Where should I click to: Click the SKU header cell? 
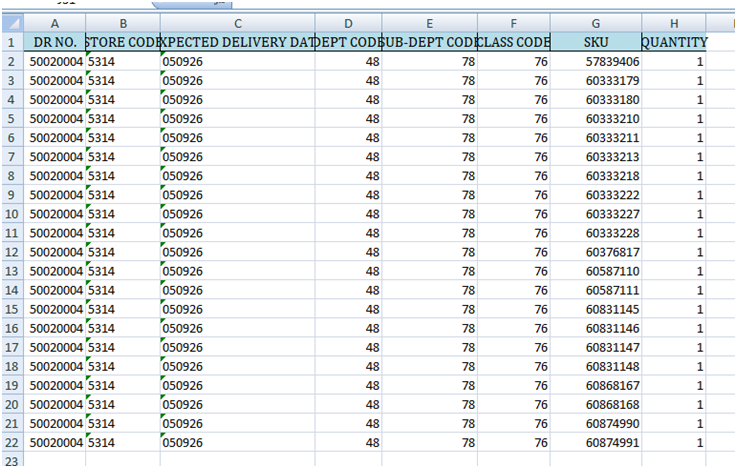595,42
